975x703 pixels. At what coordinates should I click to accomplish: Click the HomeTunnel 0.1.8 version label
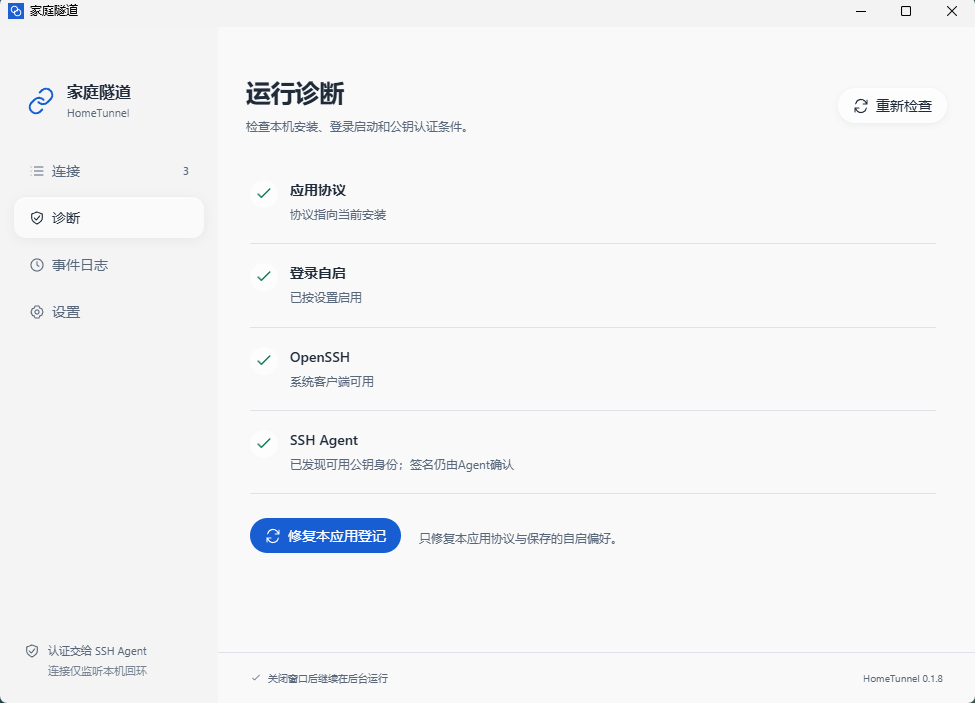(x=903, y=679)
